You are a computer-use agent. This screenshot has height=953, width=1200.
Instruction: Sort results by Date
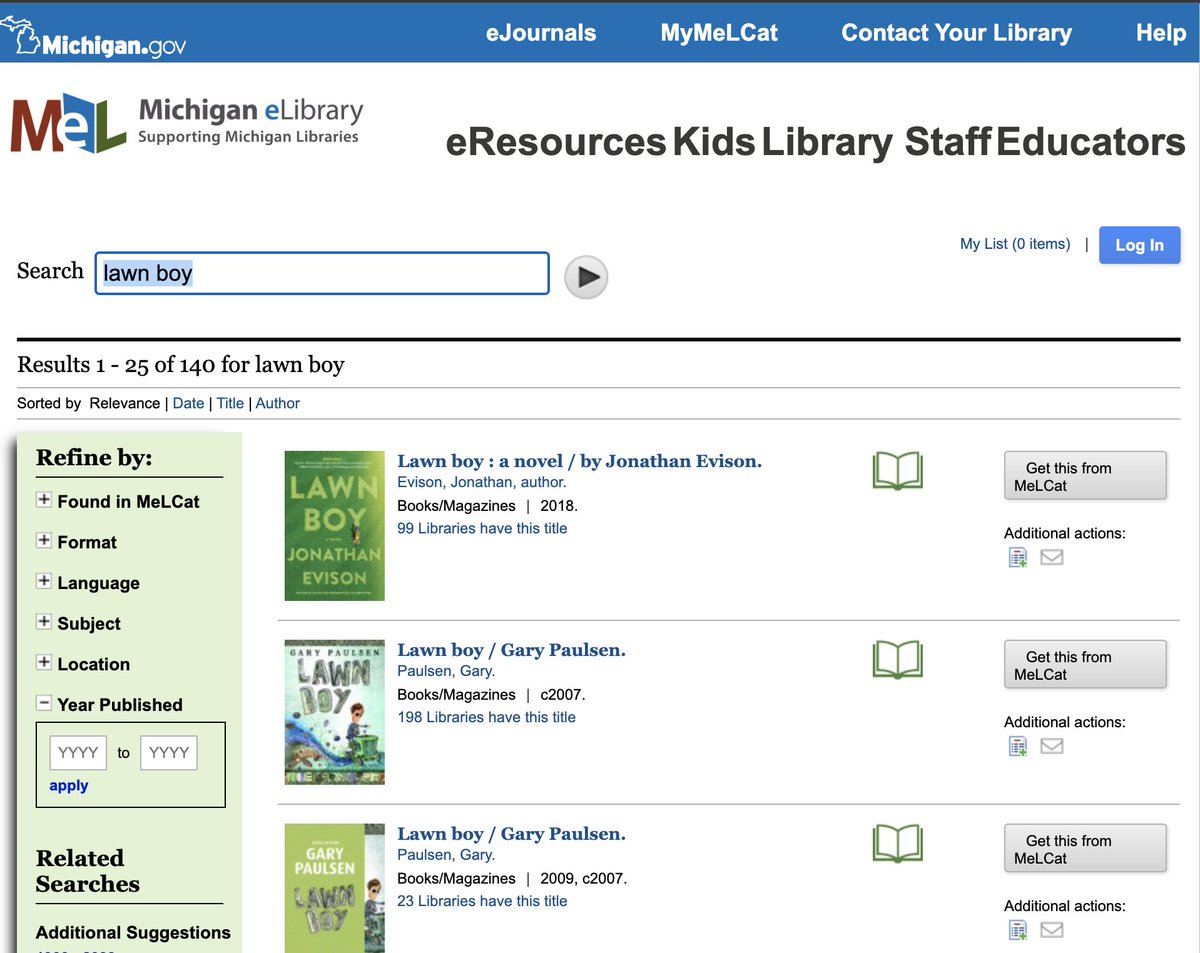point(188,403)
